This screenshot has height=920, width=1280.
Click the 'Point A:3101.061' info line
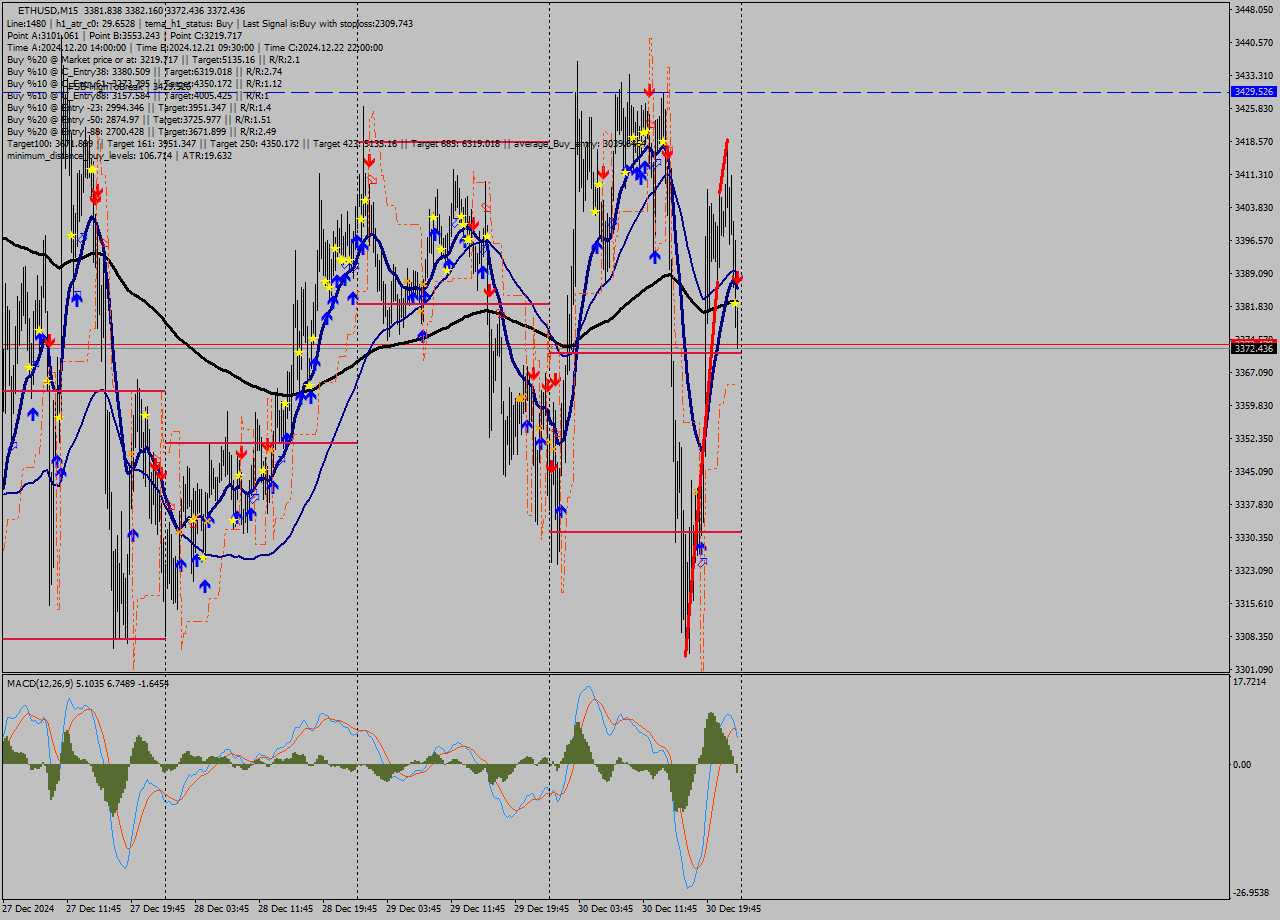click(124, 35)
